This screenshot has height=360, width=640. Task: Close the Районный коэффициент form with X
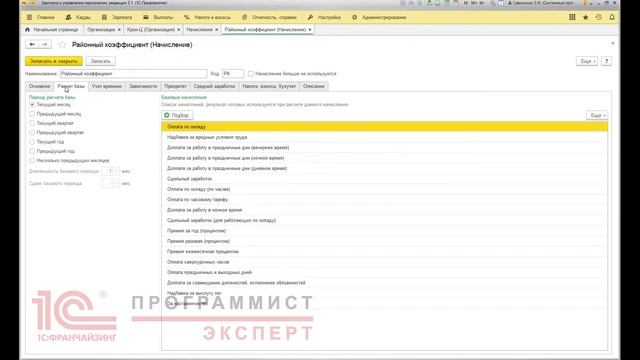(613, 43)
